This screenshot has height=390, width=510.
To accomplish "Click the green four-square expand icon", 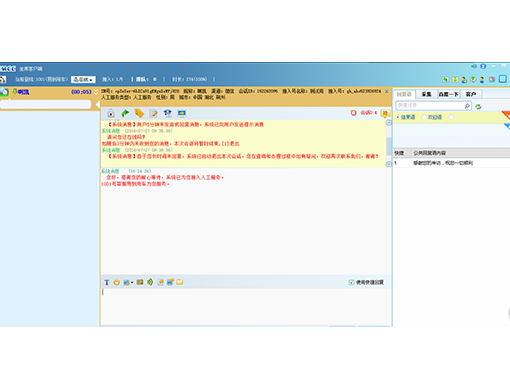I will click(455, 80).
